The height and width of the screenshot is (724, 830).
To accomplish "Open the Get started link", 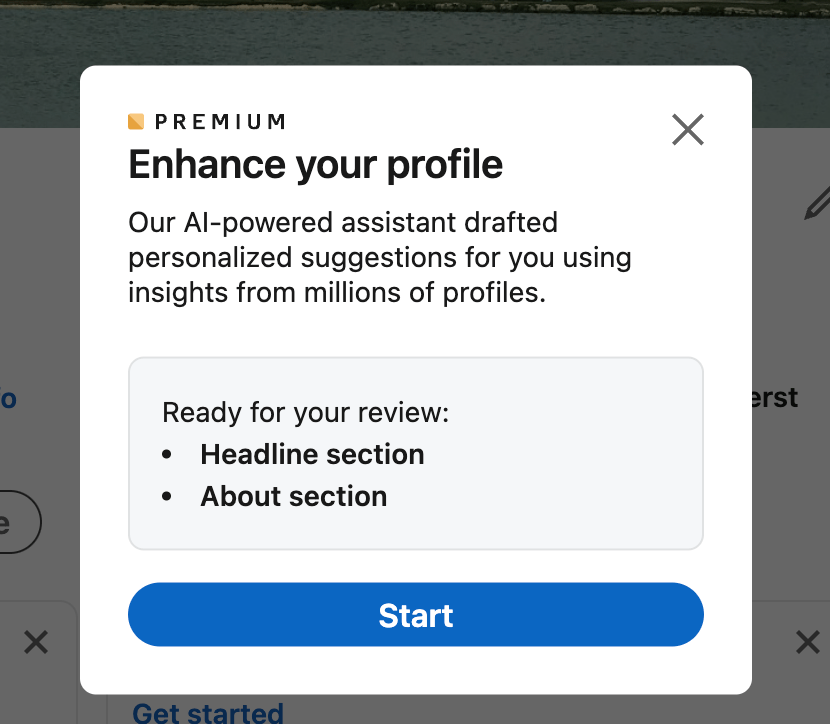I will coord(208,713).
